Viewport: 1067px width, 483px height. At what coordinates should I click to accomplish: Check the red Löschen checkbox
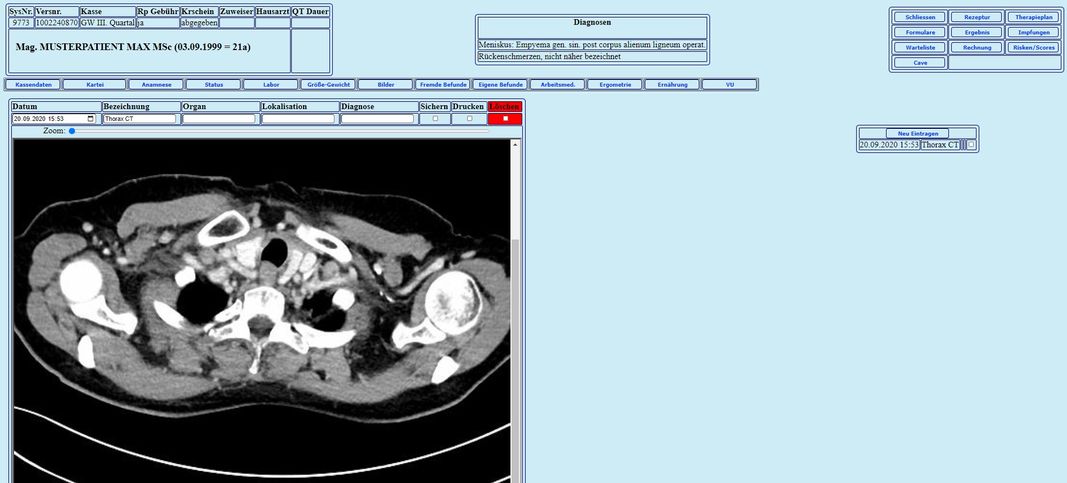click(x=505, y=119)
